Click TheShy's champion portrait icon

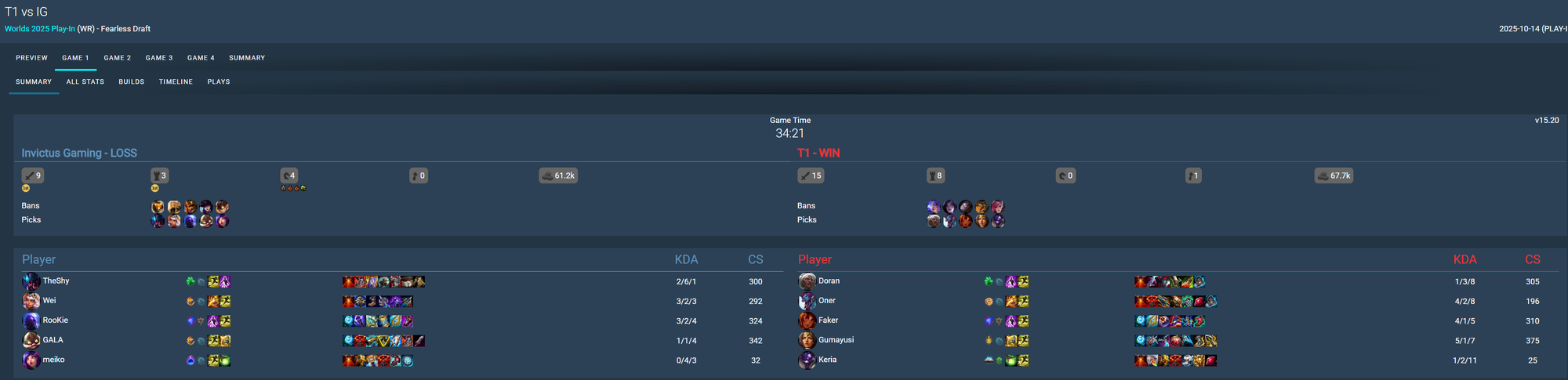pyautogui.click(x=31, y=281)
